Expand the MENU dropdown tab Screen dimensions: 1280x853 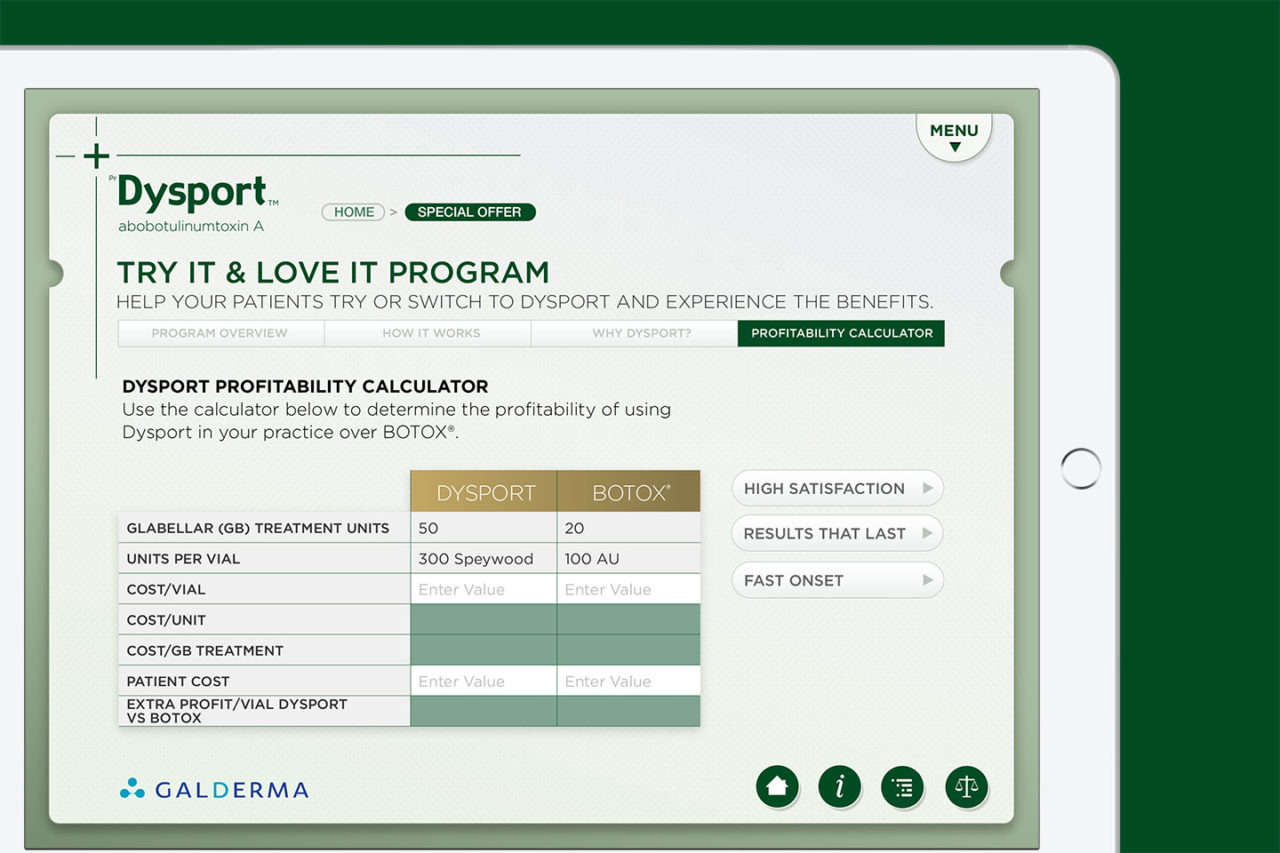[954, 137]
